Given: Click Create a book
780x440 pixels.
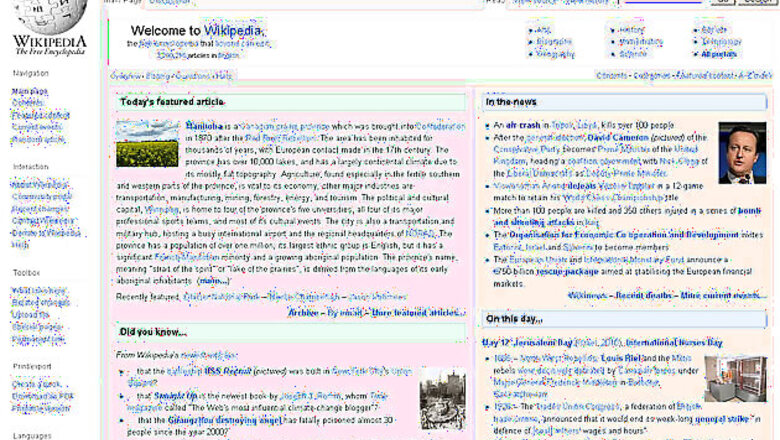Looking at the screenshot, I should 36,384.
